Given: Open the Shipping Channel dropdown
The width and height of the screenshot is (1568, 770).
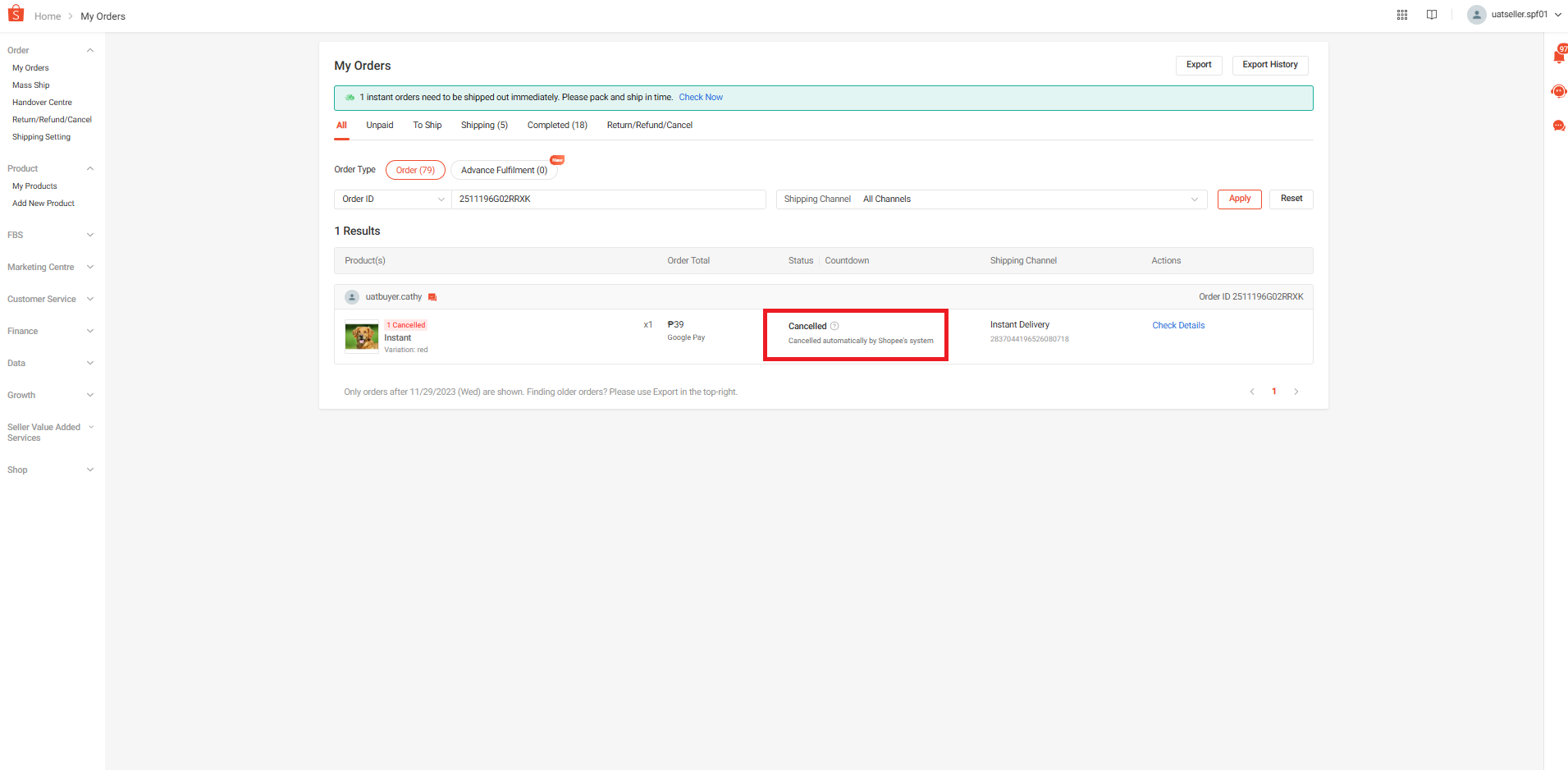Looking at the screenshot, I should [991, 199].
